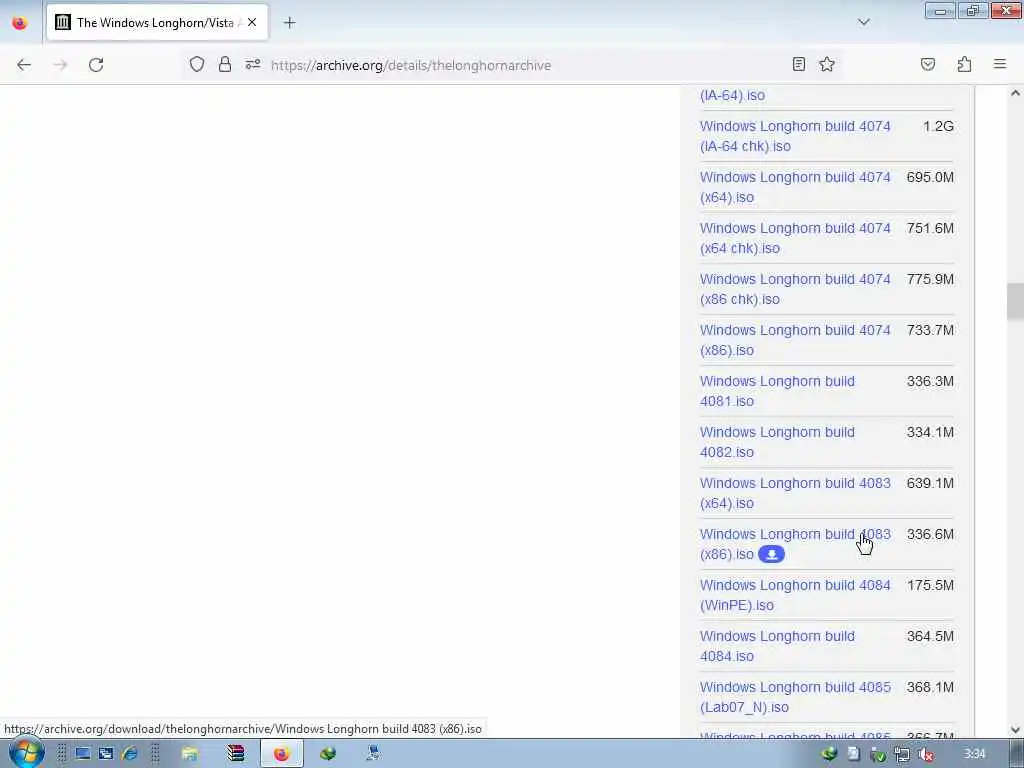This screenshot has width=1024, height=768.
Task: Click the Show Desktop quick launch icon
Action: pos(82,754)
